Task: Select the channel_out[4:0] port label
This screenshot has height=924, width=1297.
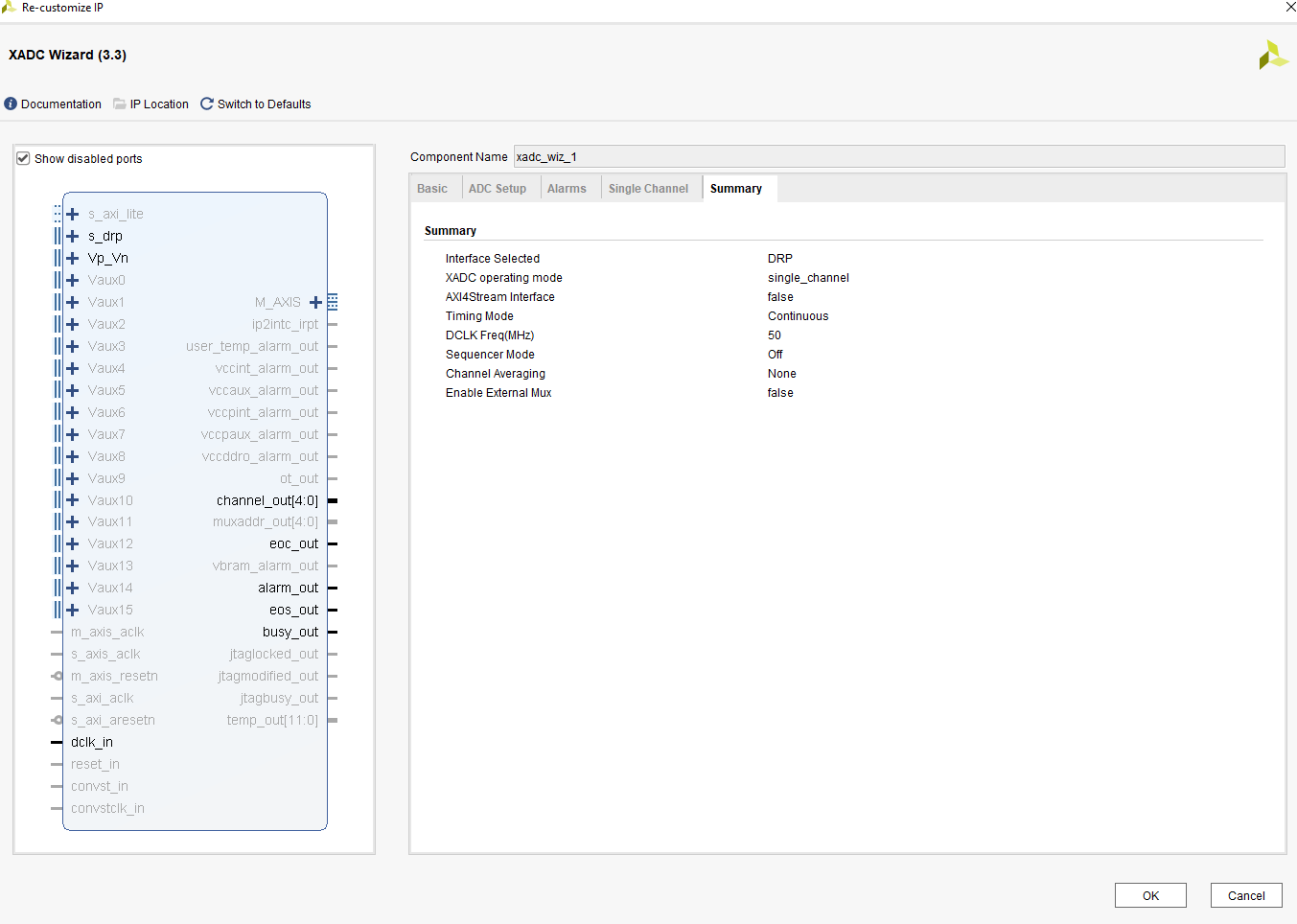Action: tap(267, 500)
